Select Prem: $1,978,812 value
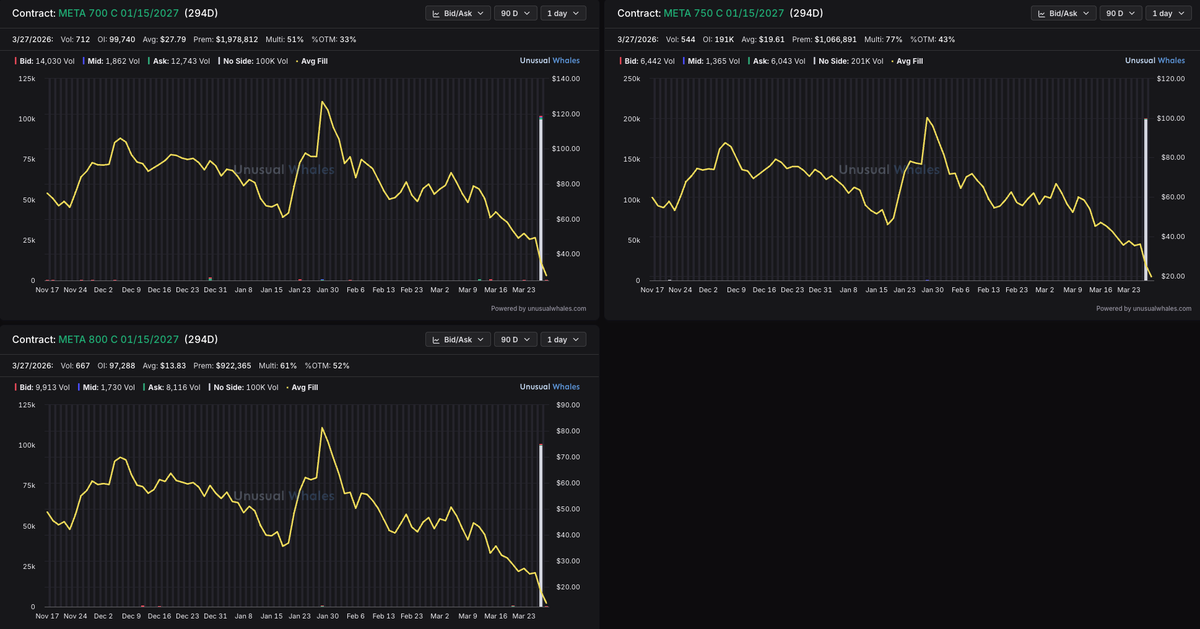Screen dimensions: 1200x629 point(226,39)
